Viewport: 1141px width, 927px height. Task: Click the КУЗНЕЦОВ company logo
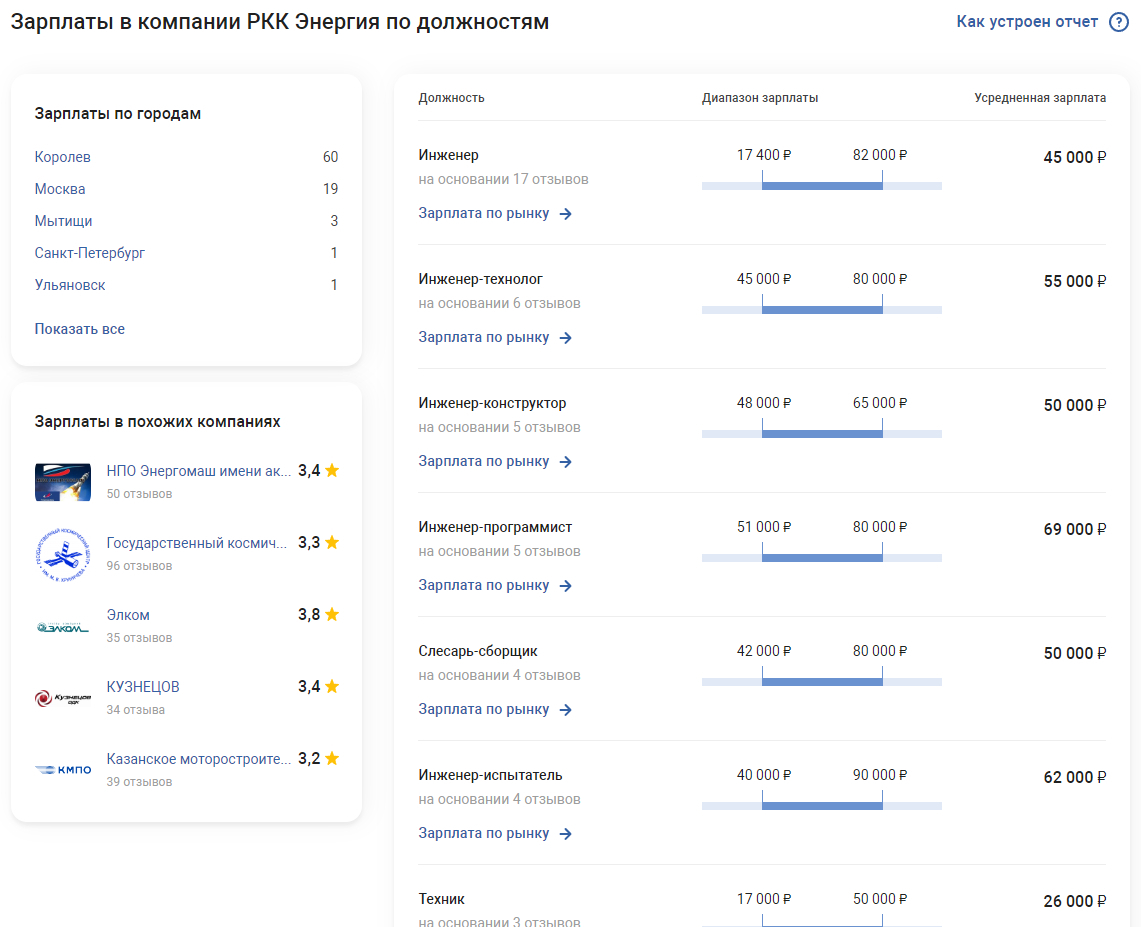click(x=63, y=699)
